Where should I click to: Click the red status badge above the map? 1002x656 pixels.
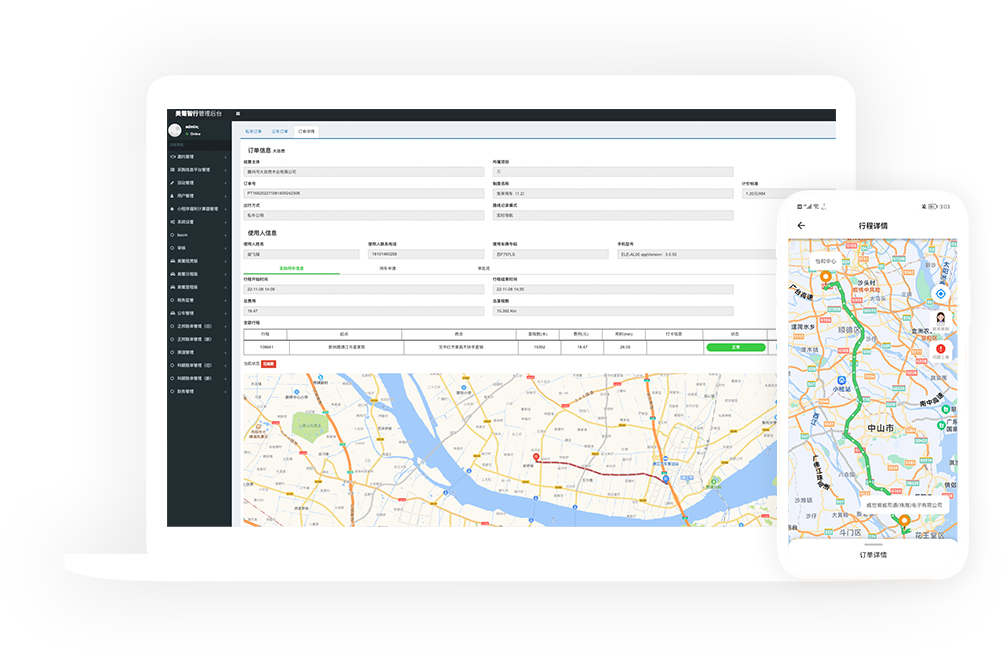click(x=268, y=365)
